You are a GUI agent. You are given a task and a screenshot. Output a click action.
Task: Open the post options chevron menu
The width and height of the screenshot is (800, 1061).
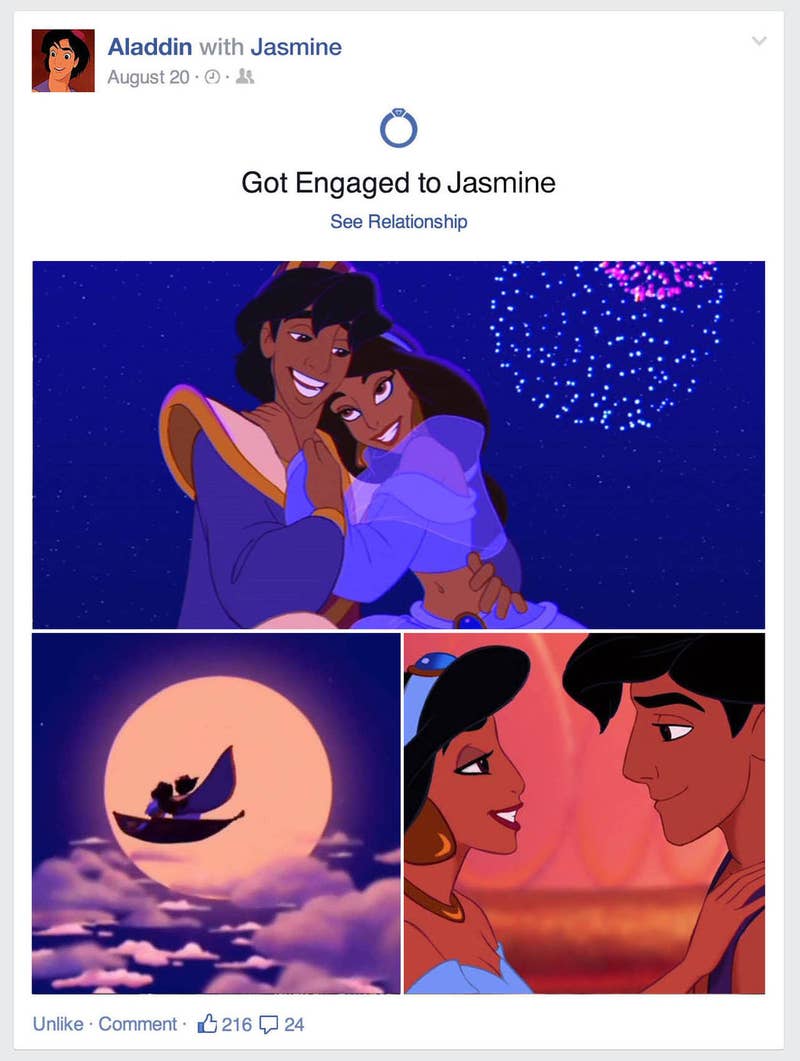point(759,41)
